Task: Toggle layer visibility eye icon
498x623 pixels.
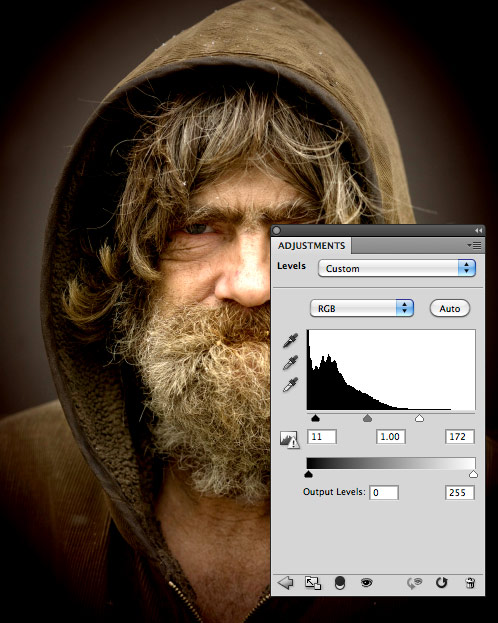Action: point(366,583)
